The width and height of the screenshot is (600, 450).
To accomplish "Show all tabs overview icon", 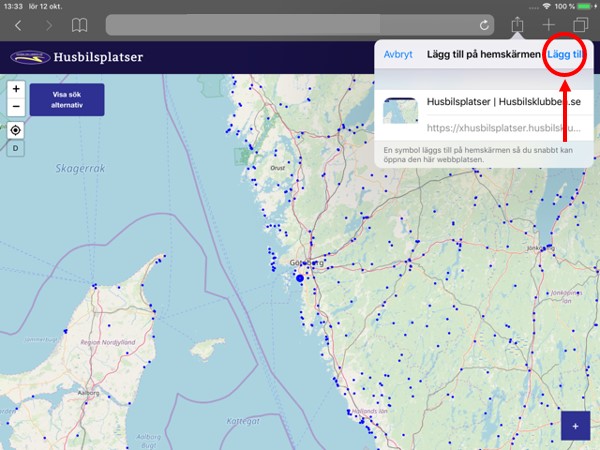I will click(x=580, y=25).
